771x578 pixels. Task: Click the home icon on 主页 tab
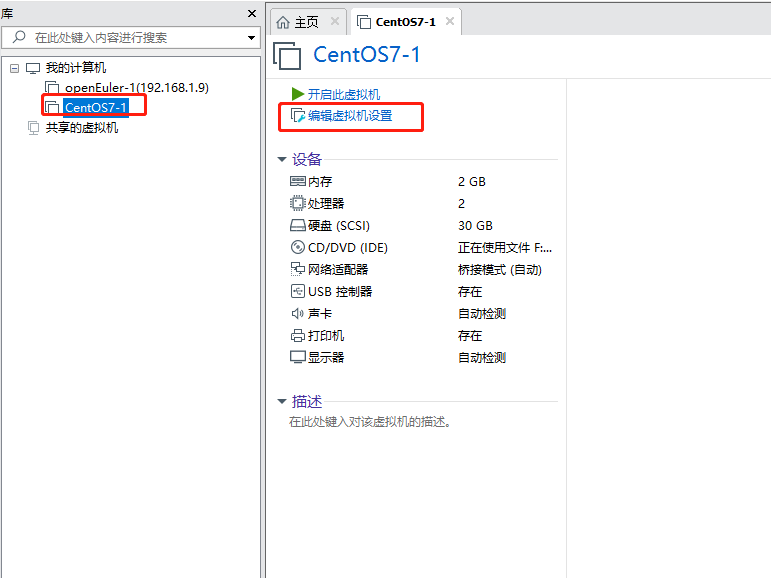coord(283,22)
